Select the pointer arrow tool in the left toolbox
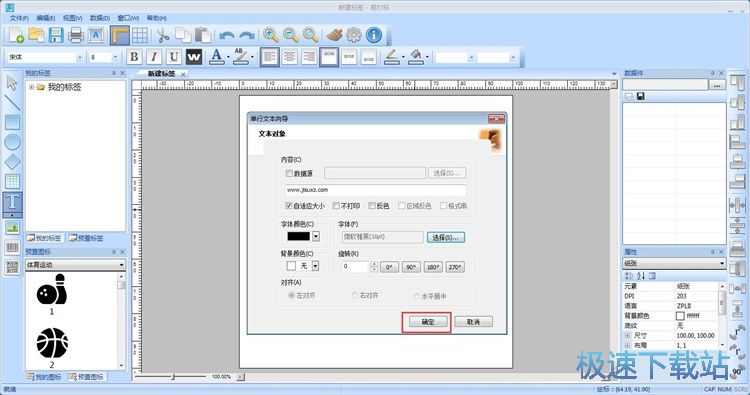 pyautogui.click(x=12, y=83)
